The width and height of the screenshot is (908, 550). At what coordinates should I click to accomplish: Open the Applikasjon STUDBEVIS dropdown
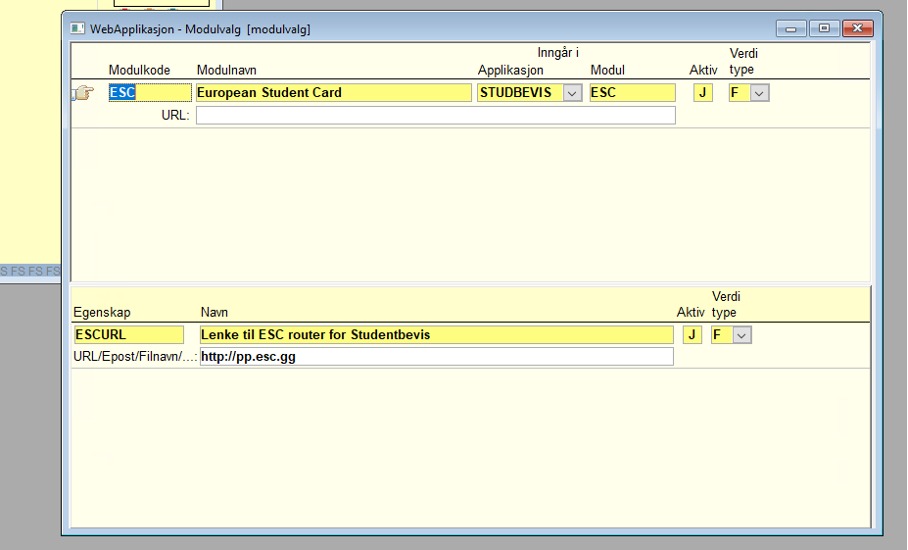point(572,93)
